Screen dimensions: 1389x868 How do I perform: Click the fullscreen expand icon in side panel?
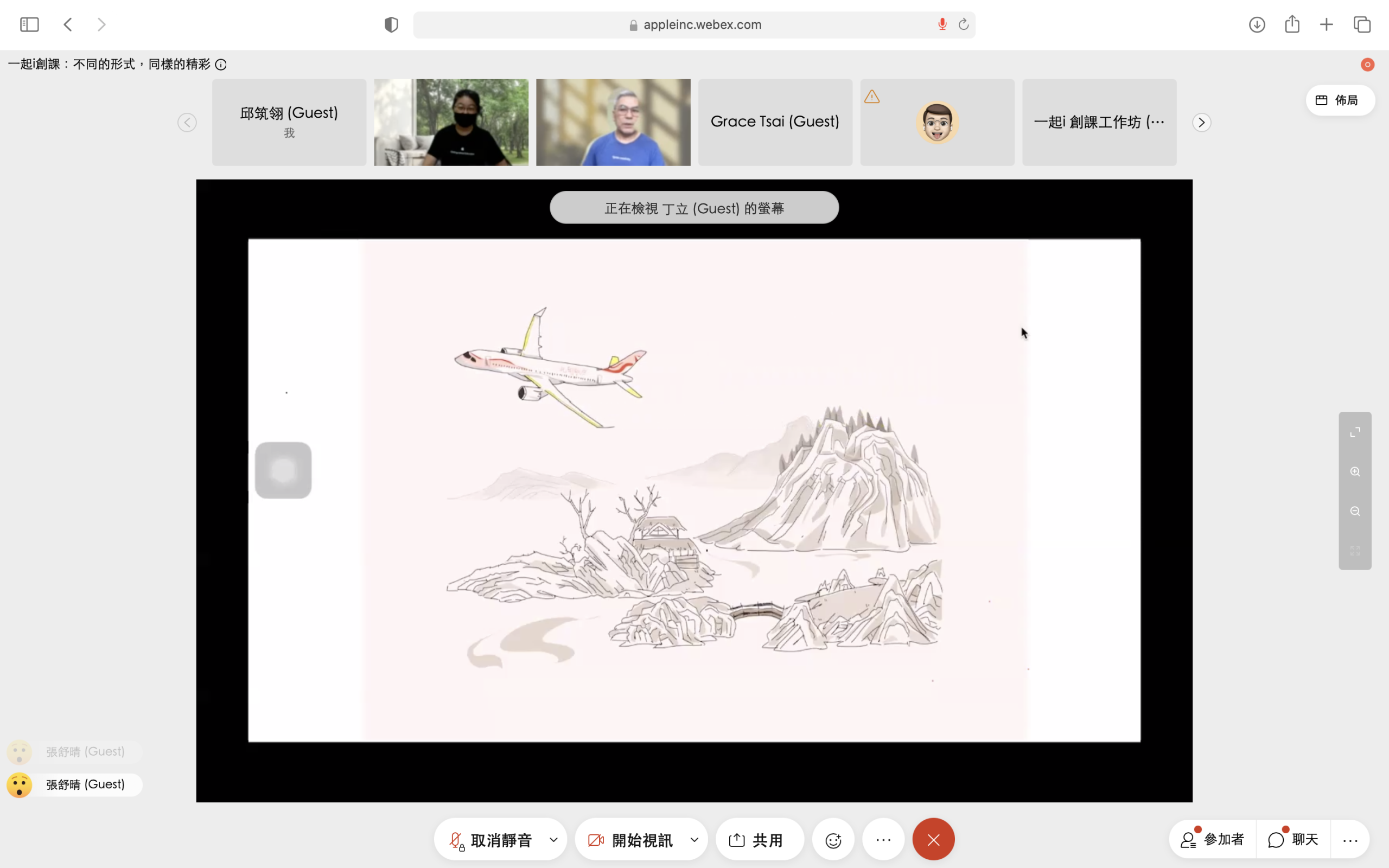coord(1355,432)
